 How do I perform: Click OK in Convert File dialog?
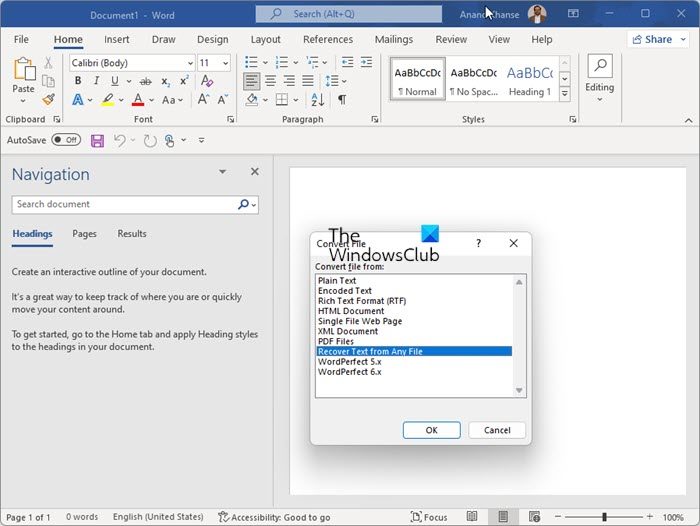pos(431,430)
